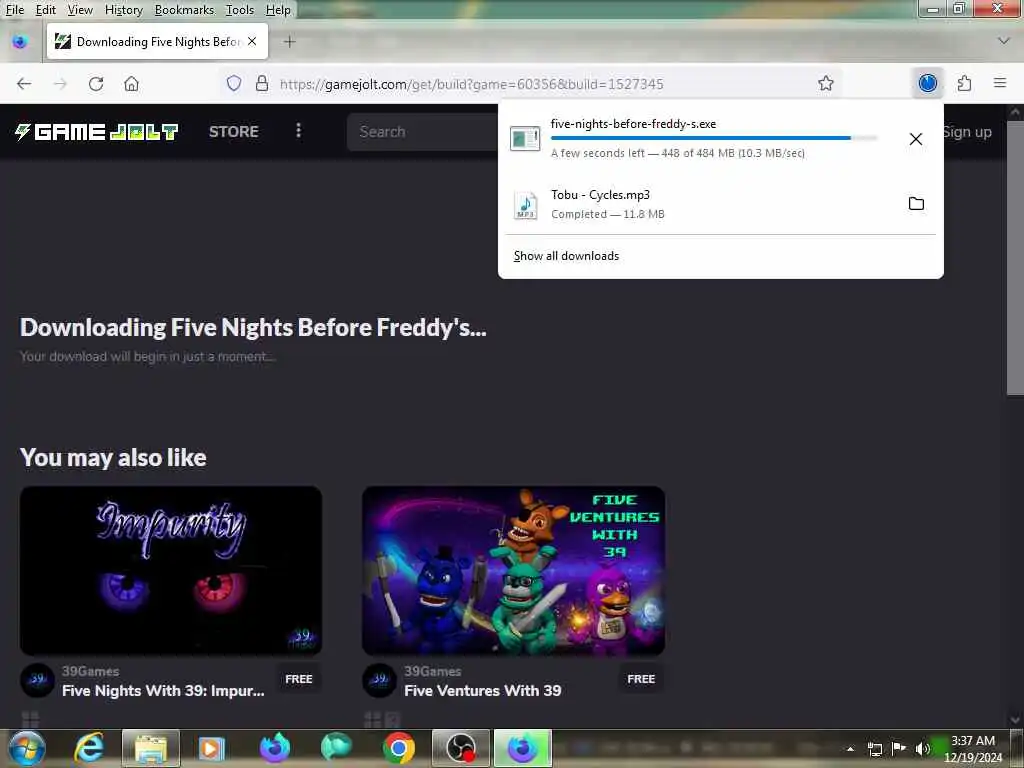Click the forward navigation arrow

pos(60,84)
